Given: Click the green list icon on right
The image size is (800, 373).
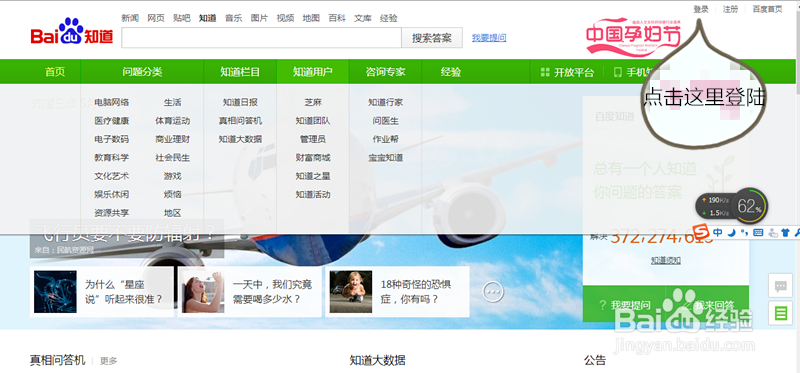Looking at the screenshot, I should point(780,313).
